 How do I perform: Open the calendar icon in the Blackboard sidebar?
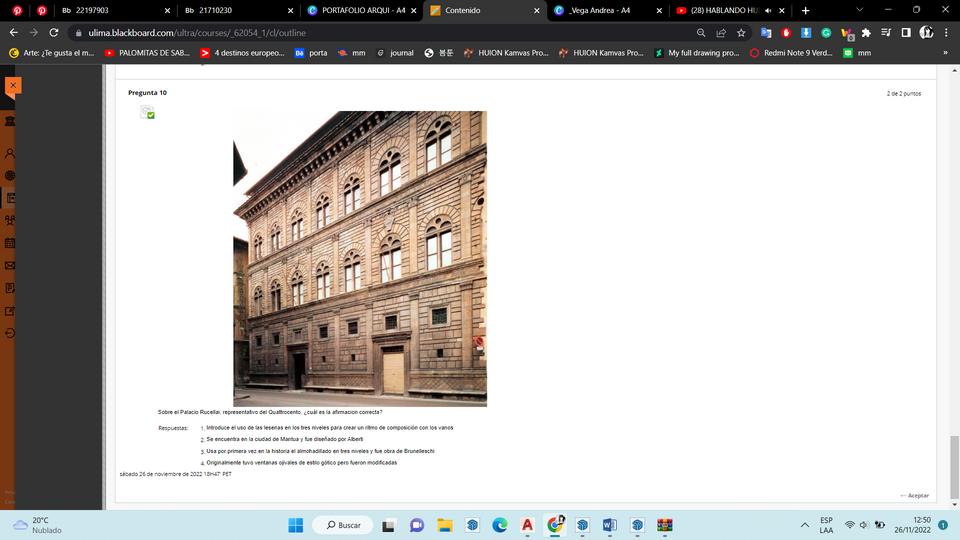10,243
